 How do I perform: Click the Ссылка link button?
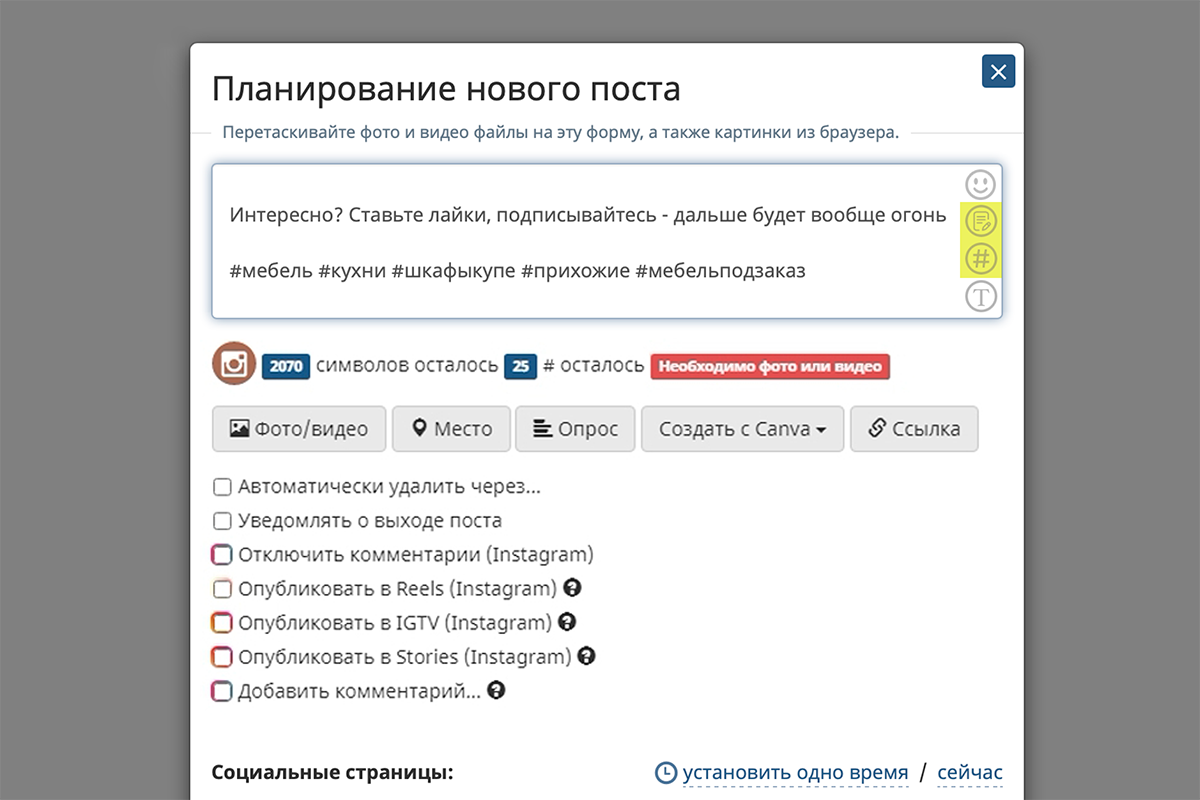coord(914,429)
